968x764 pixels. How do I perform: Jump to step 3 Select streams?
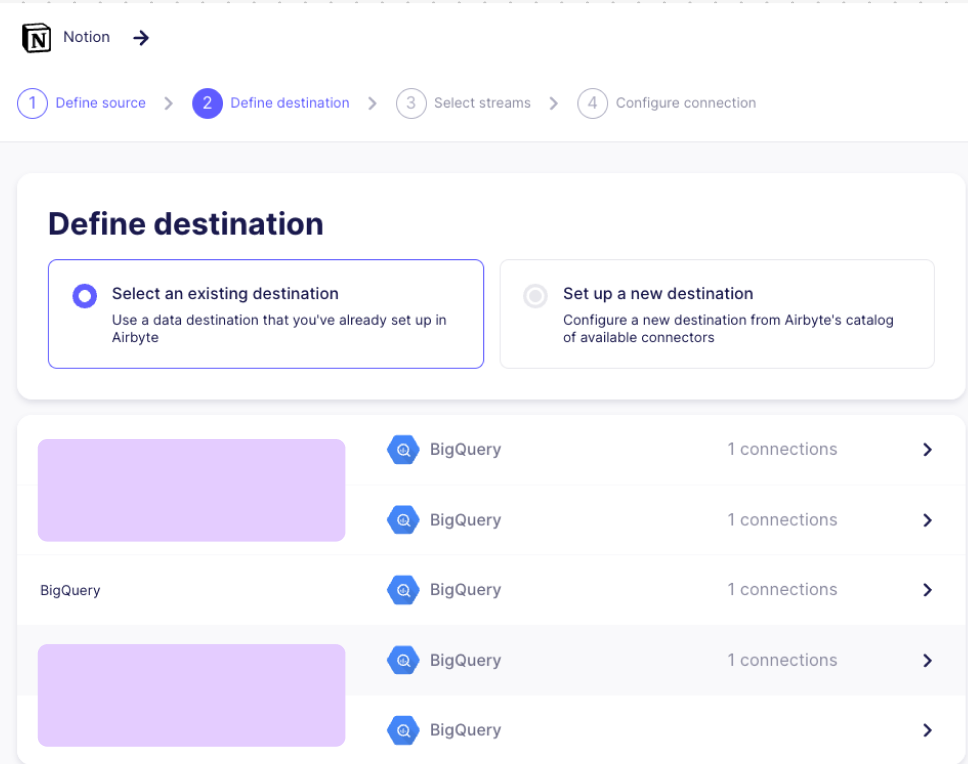tap(463, 103)
